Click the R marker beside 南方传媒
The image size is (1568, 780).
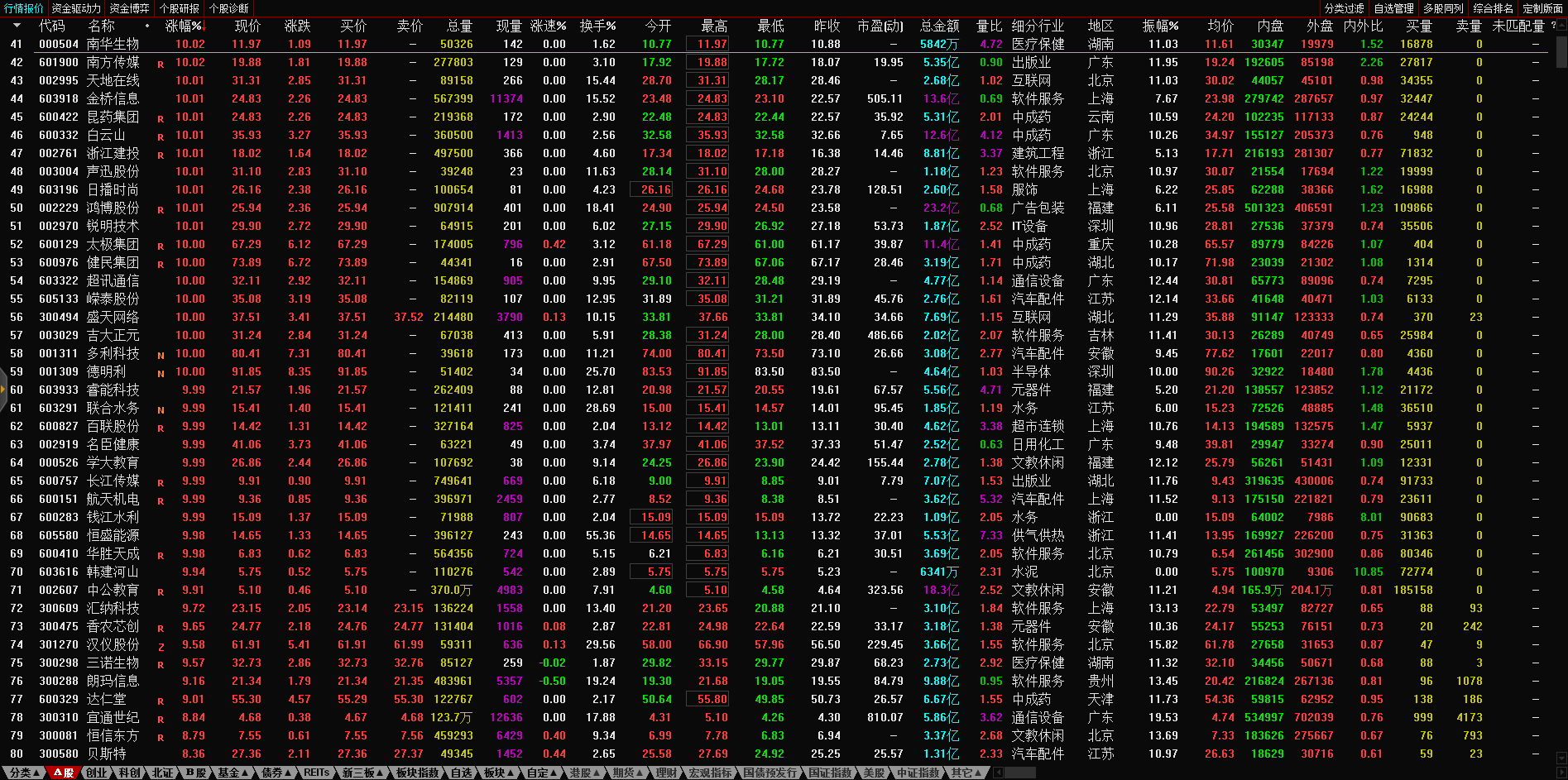pos(161,64)
